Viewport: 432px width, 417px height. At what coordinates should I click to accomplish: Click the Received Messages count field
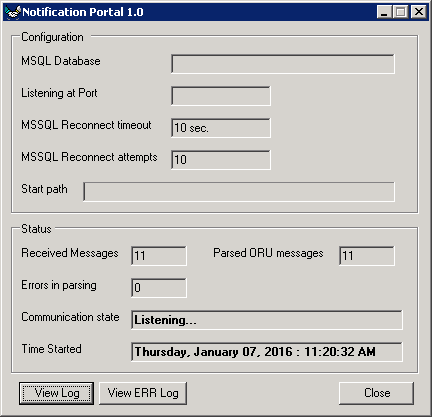coord(159,256)
